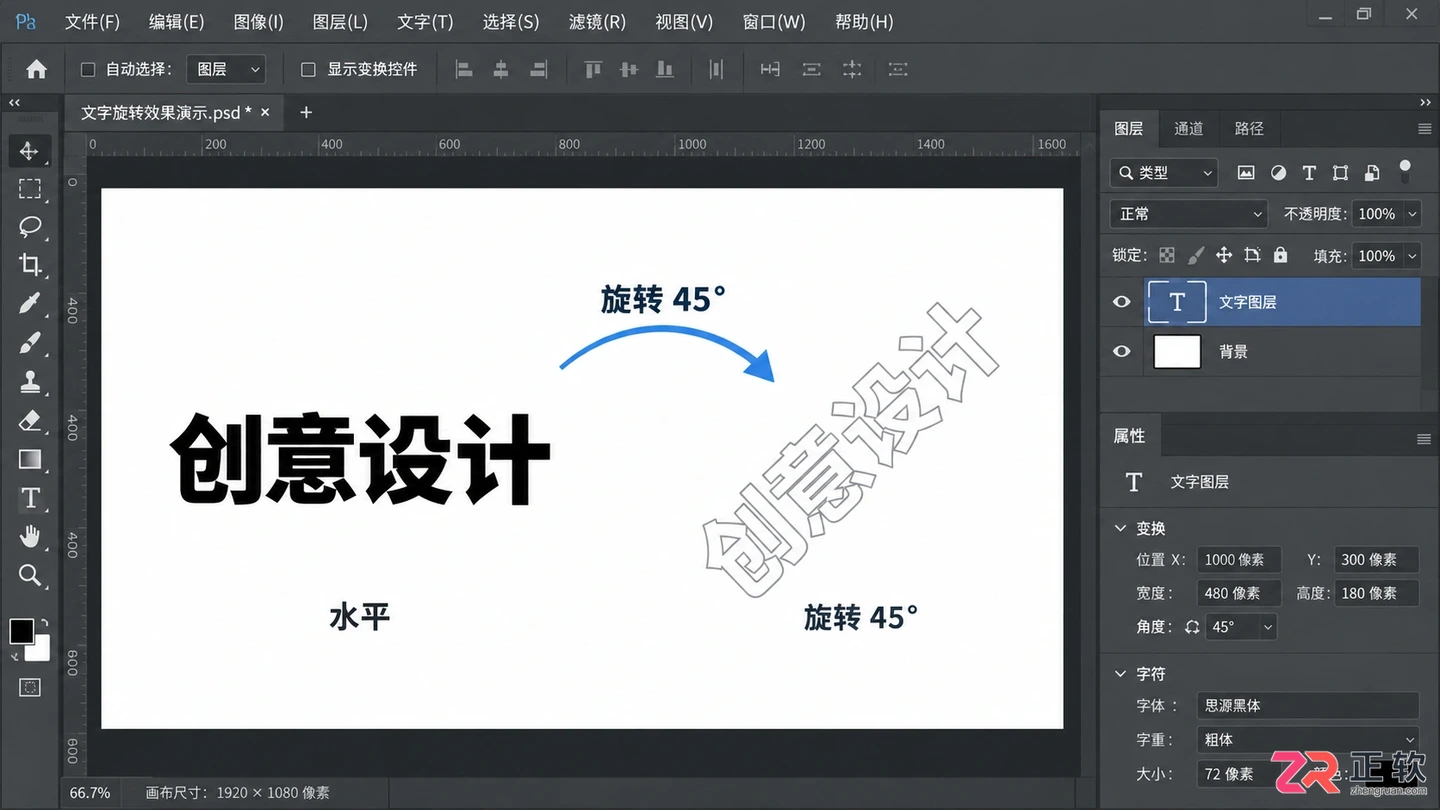Select the Zoom tool
This screenshot has width=1440, height=810.
tap(30, 575)
